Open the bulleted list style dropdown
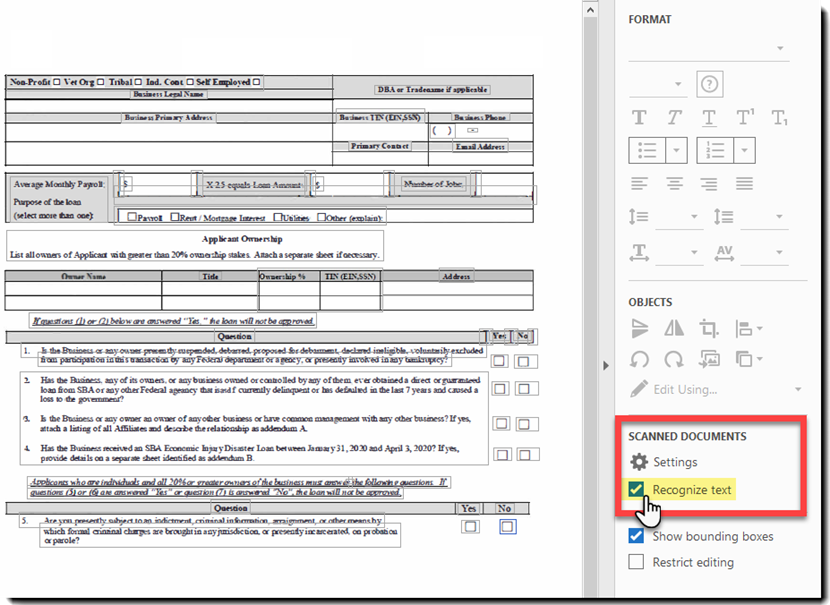830x605 pixels. (x=676, y=150)
